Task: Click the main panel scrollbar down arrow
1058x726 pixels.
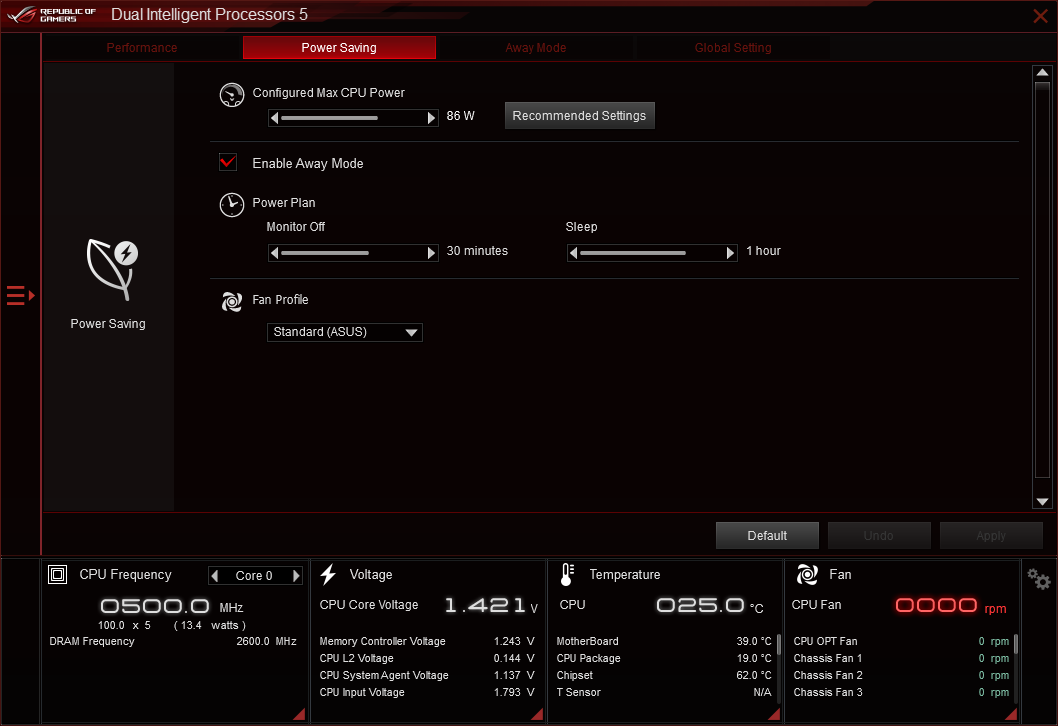Action: (x=1042, y=501)
